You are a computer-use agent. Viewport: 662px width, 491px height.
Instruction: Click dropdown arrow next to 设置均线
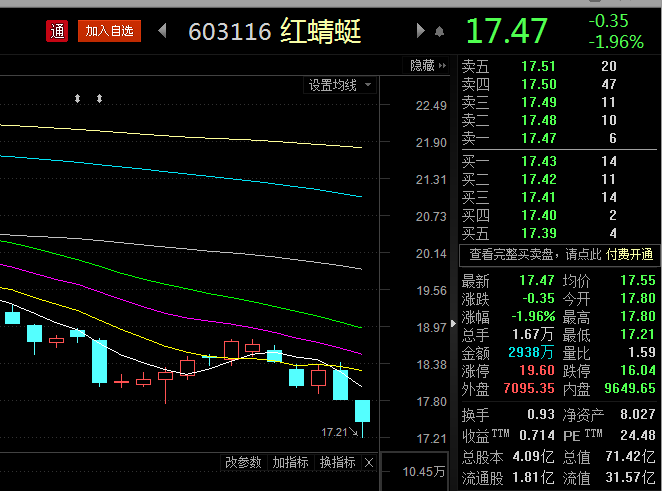click(367, 86)
